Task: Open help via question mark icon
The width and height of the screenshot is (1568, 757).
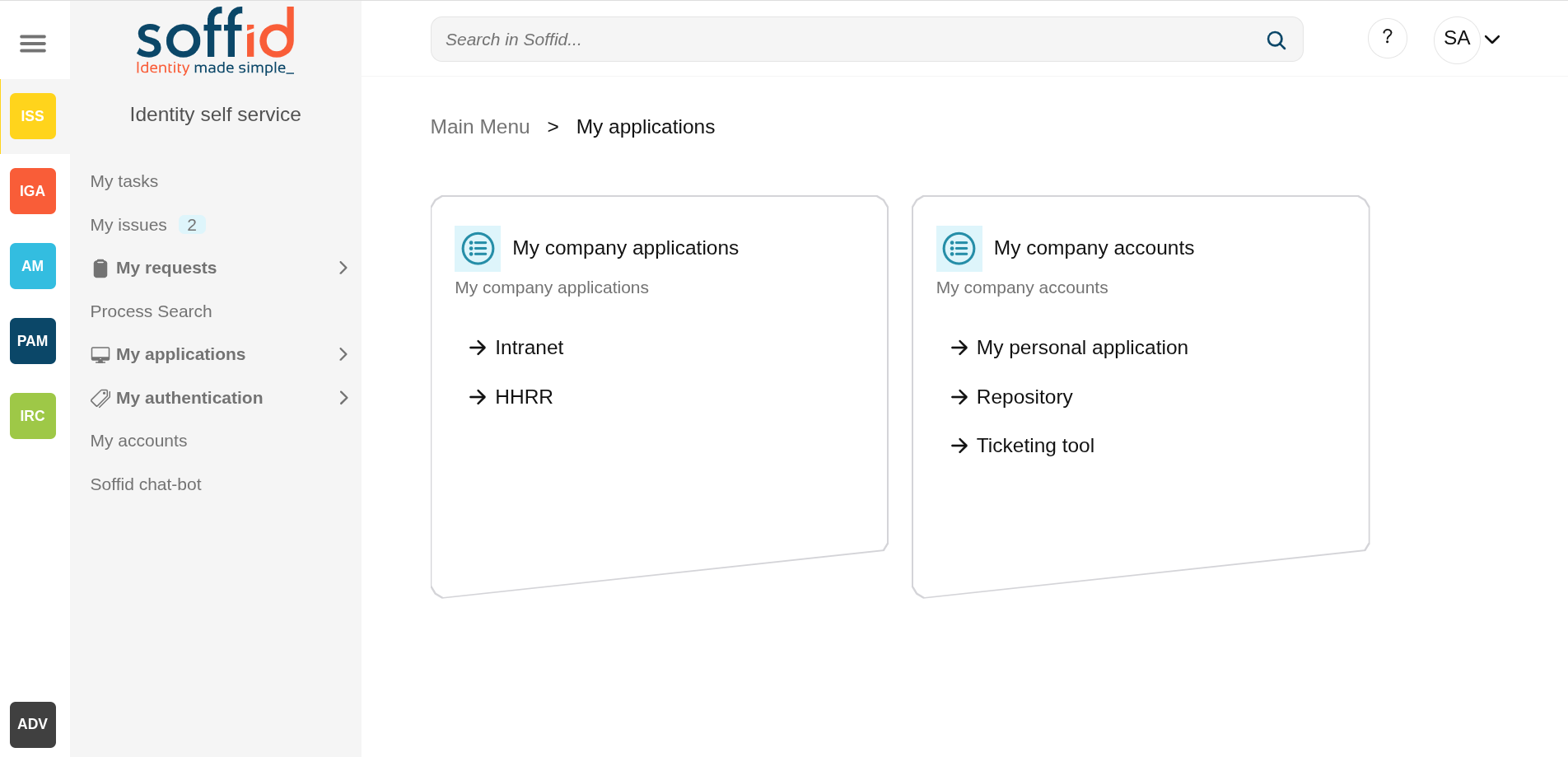Action: pyautogui.click(x=1387, y=38)
